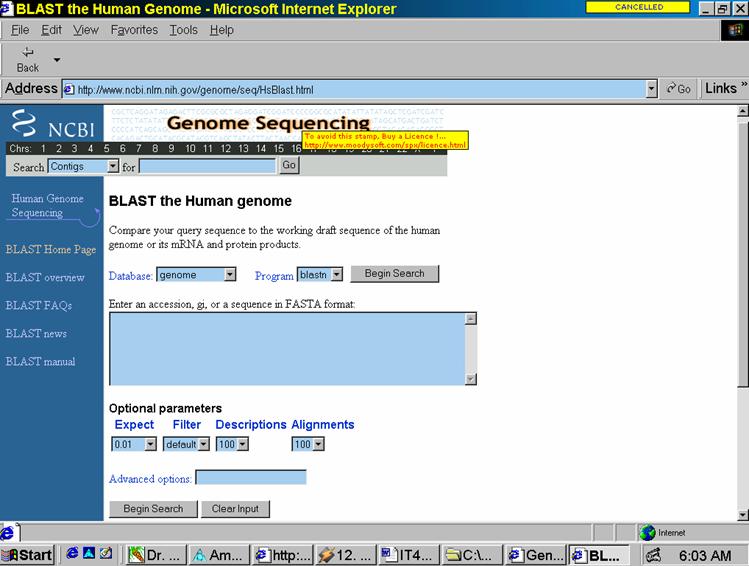Click the IE page icon in the status bar
The height and width of the screenshot is (566, 749).
click(8, 533)
